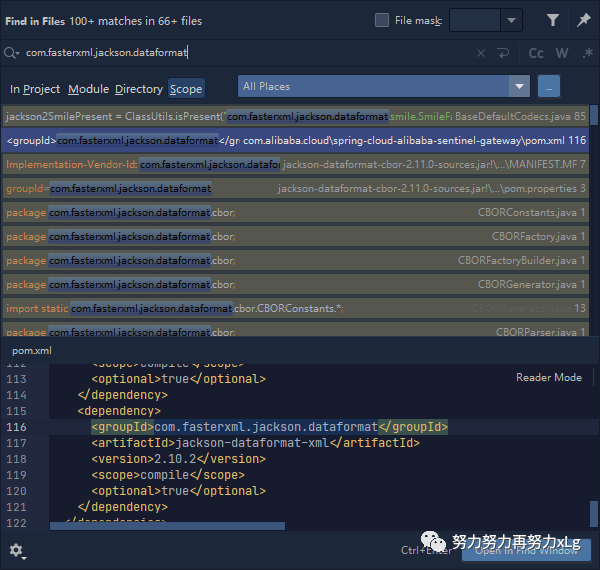
Task: Open search history via magnifier icon
Action: (x=11, y=53)
